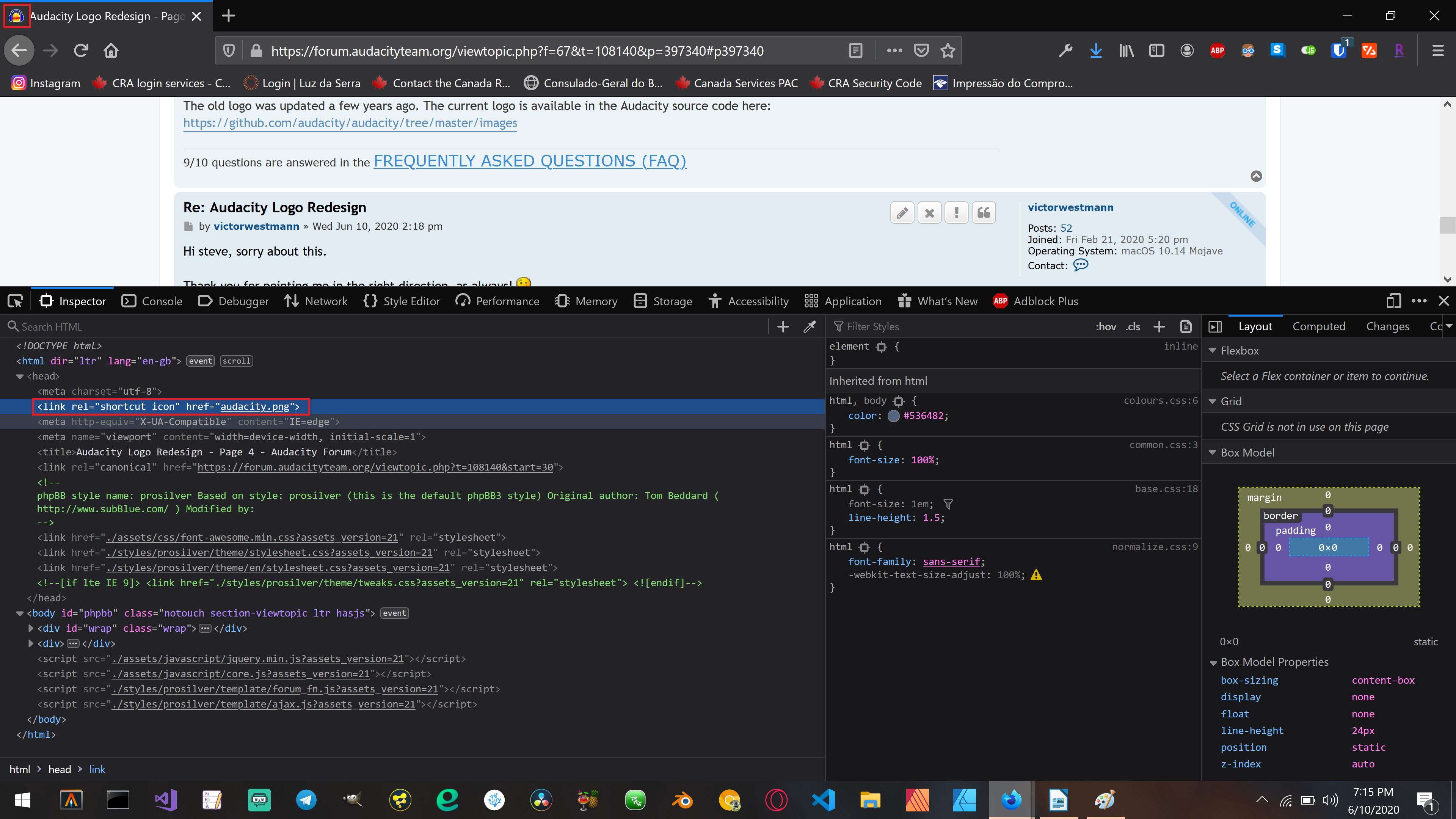Viewport: 1456px width, 819px height.
Task: Click the Filter Styles field
Action: [x=961, y=327]
